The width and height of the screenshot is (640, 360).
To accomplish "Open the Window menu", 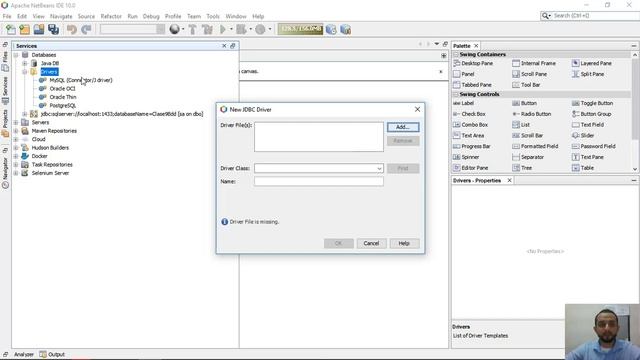I will coord(236,16).
